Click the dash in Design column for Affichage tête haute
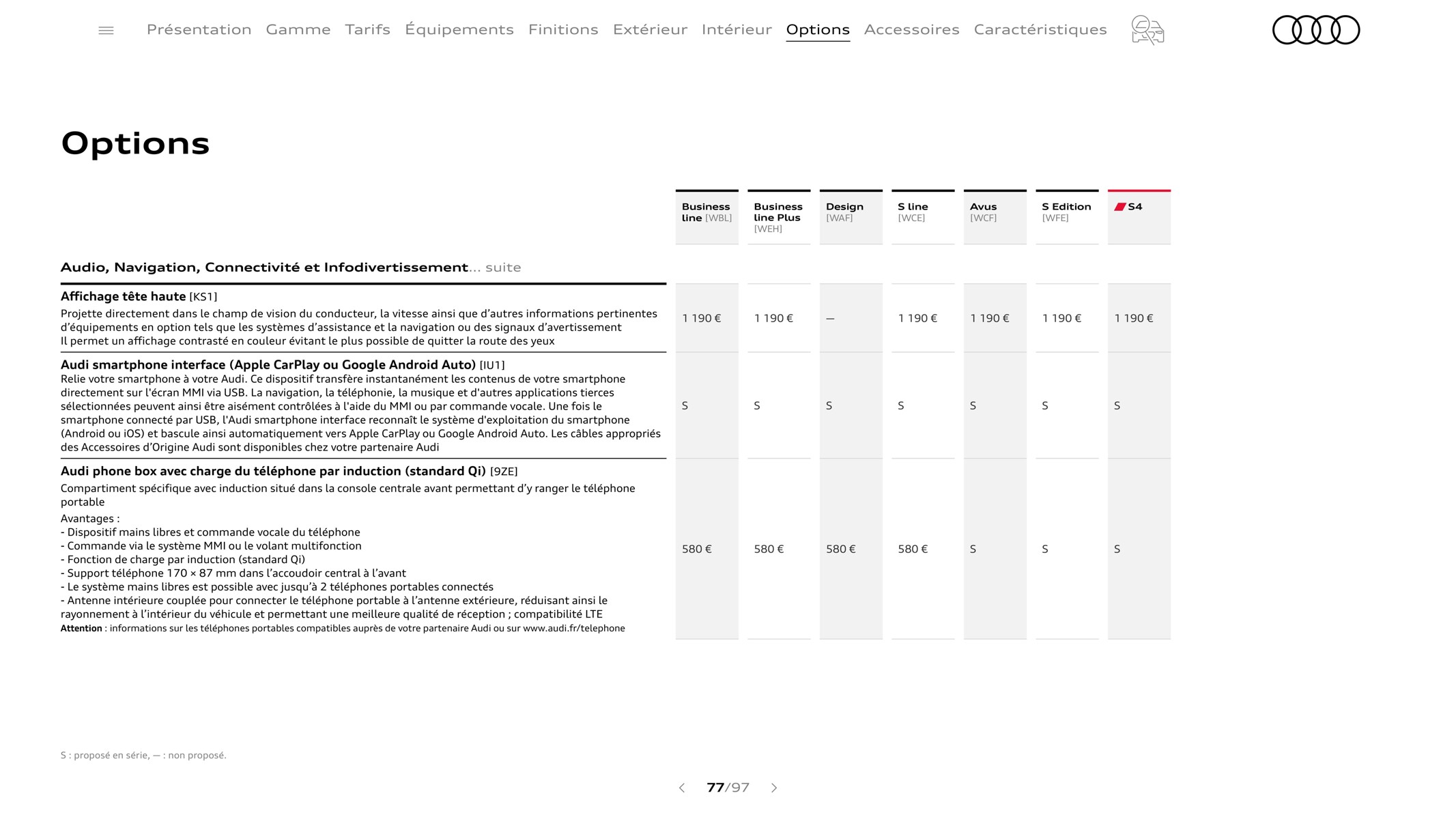Viewport: 1456px width, 819px height. [830, 319]
